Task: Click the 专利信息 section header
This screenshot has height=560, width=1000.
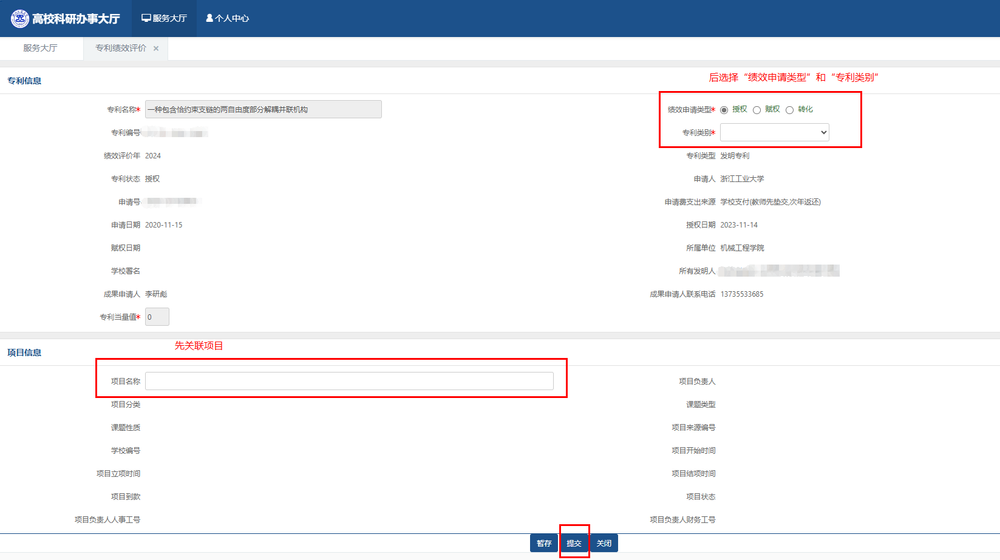Action: pyautogui.click(x=25, y=80)
